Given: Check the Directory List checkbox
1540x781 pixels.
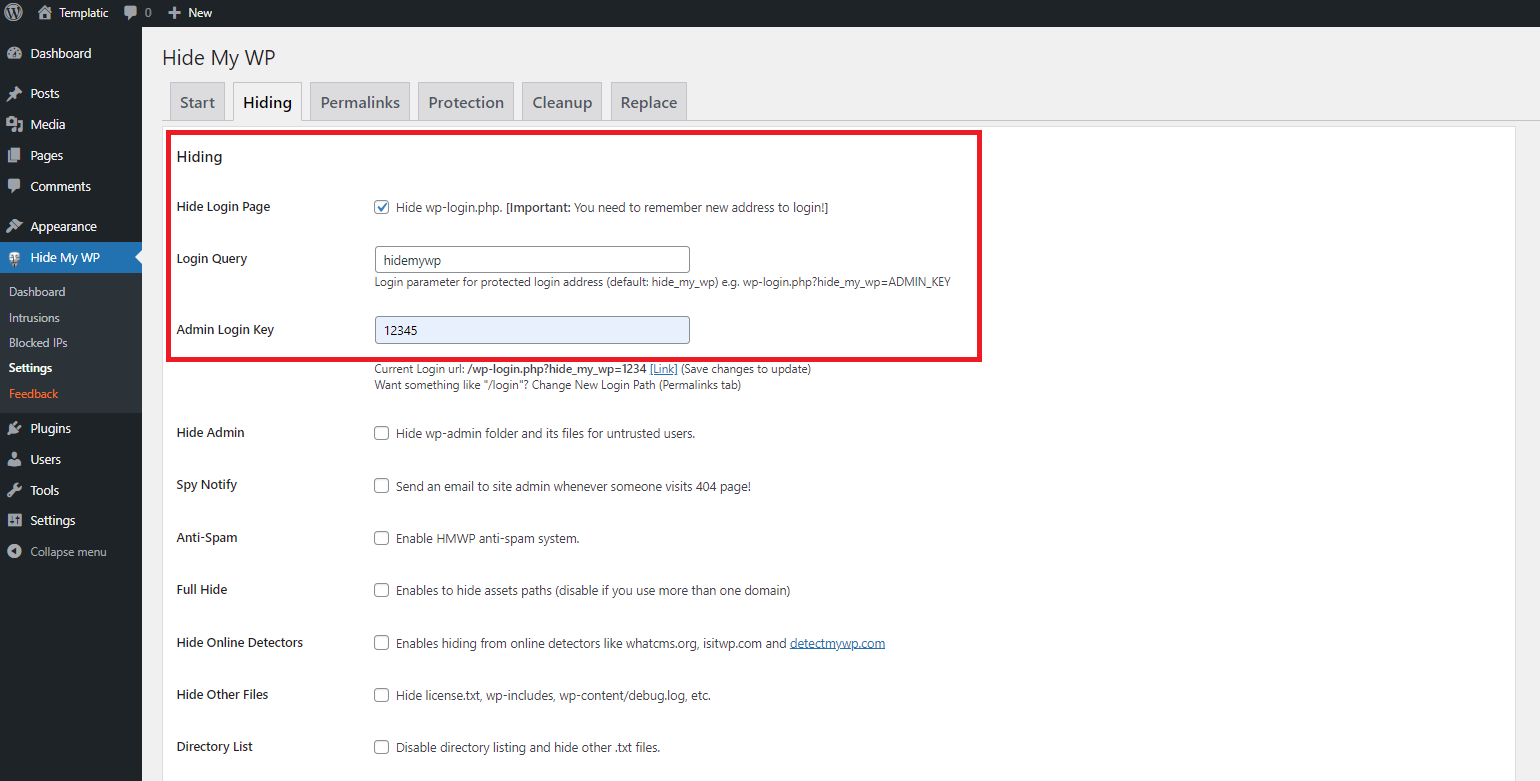Looking at the screenshot, I should click(382, 747).
